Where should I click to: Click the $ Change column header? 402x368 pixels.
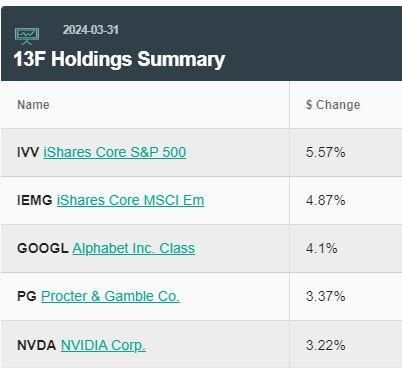[x=333, y=105]
